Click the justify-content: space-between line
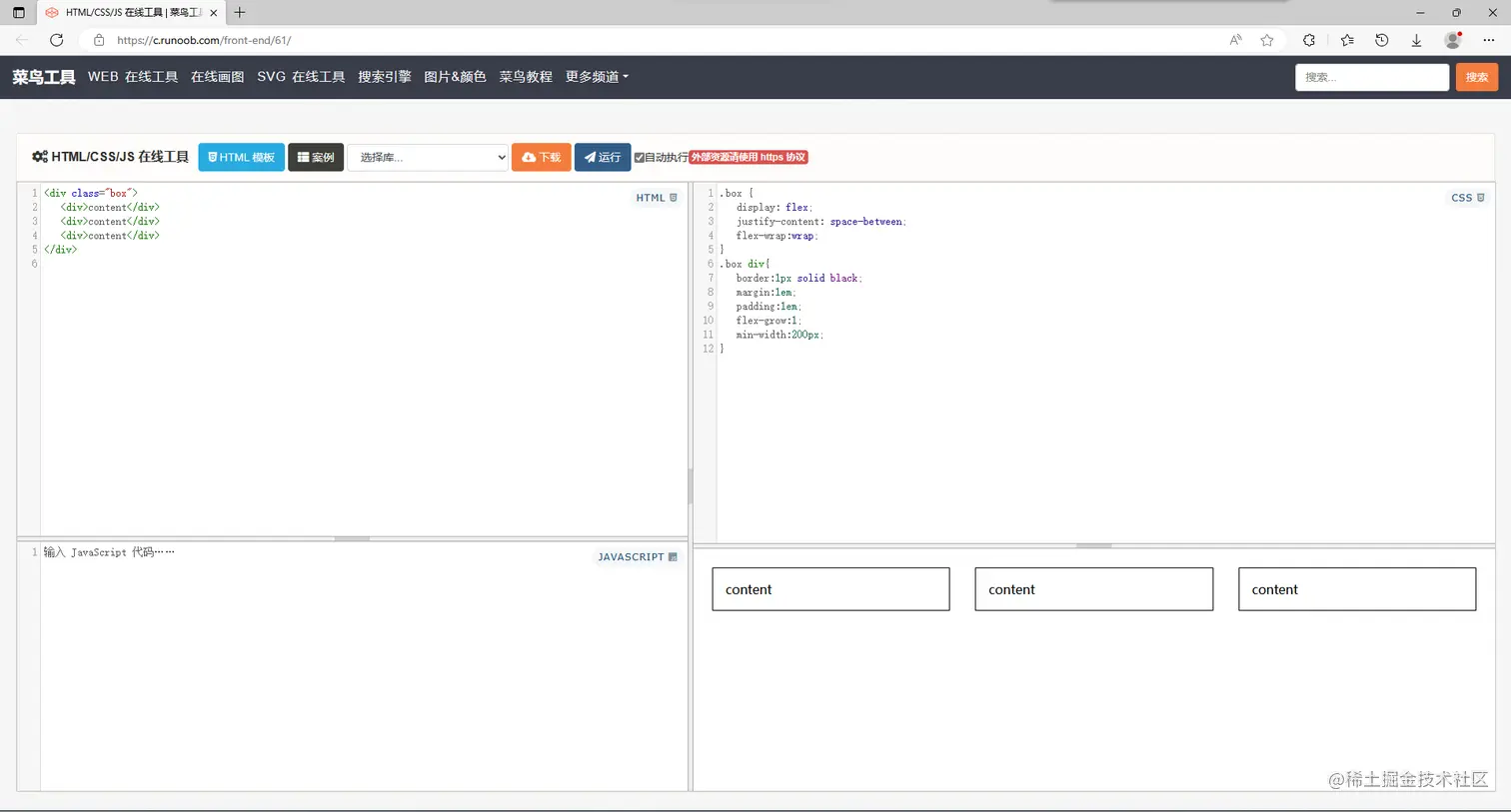 coord(821,222)
